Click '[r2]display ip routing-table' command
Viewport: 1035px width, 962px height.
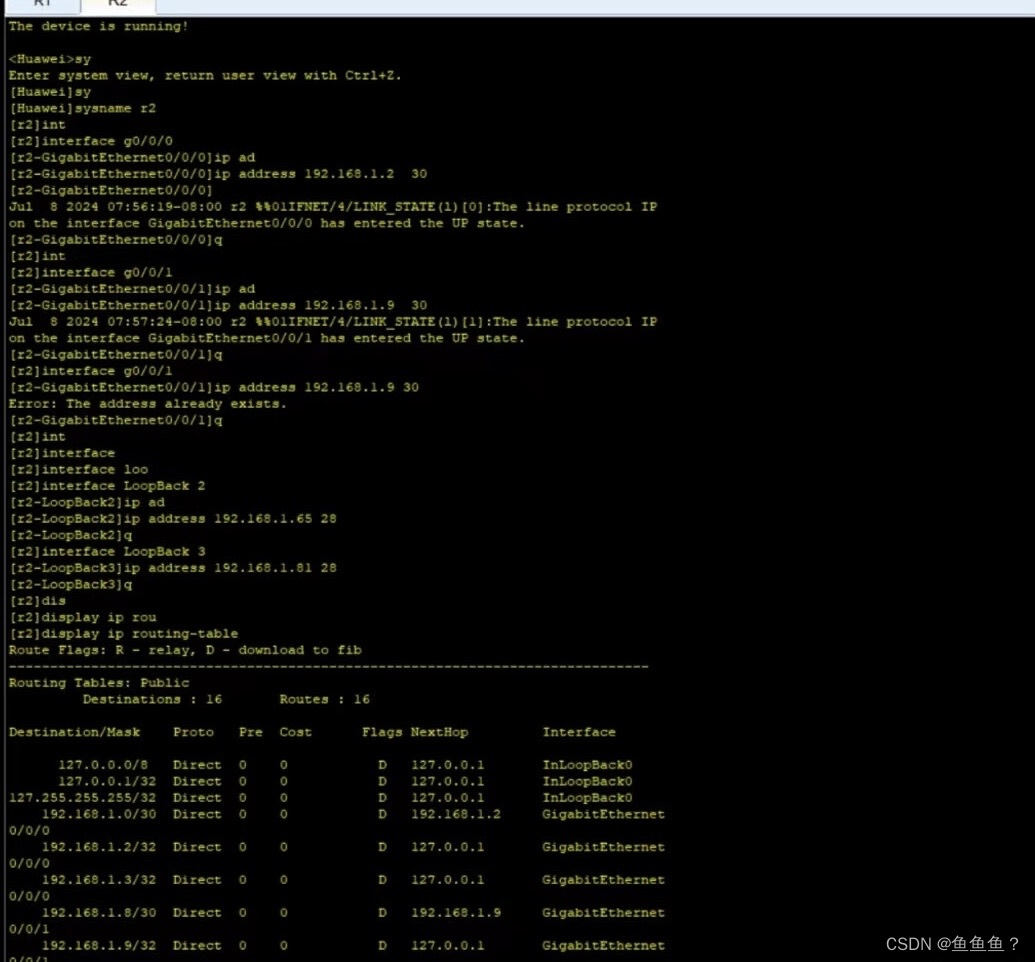(124, 634)
